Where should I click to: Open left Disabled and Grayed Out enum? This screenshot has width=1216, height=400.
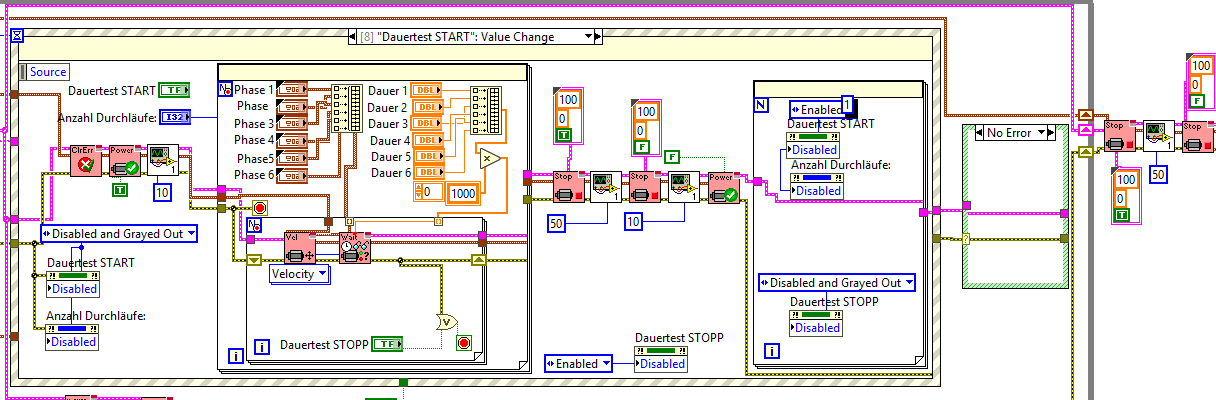(x=118, y=234)
